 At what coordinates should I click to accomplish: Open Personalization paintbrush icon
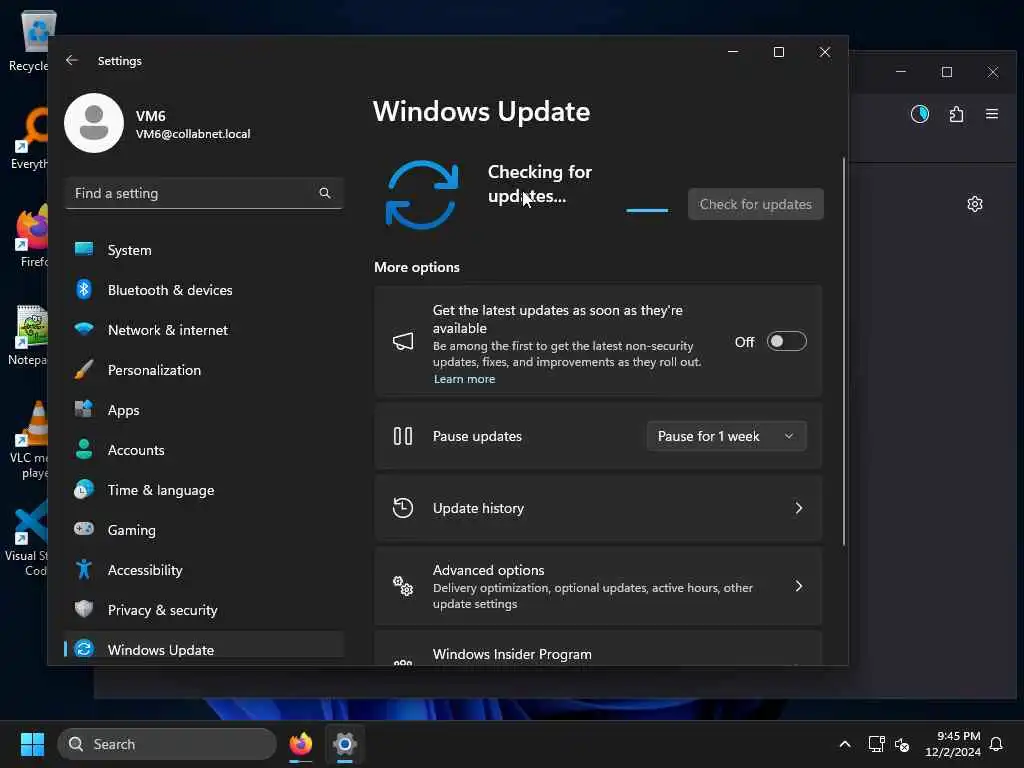[84, 369]
